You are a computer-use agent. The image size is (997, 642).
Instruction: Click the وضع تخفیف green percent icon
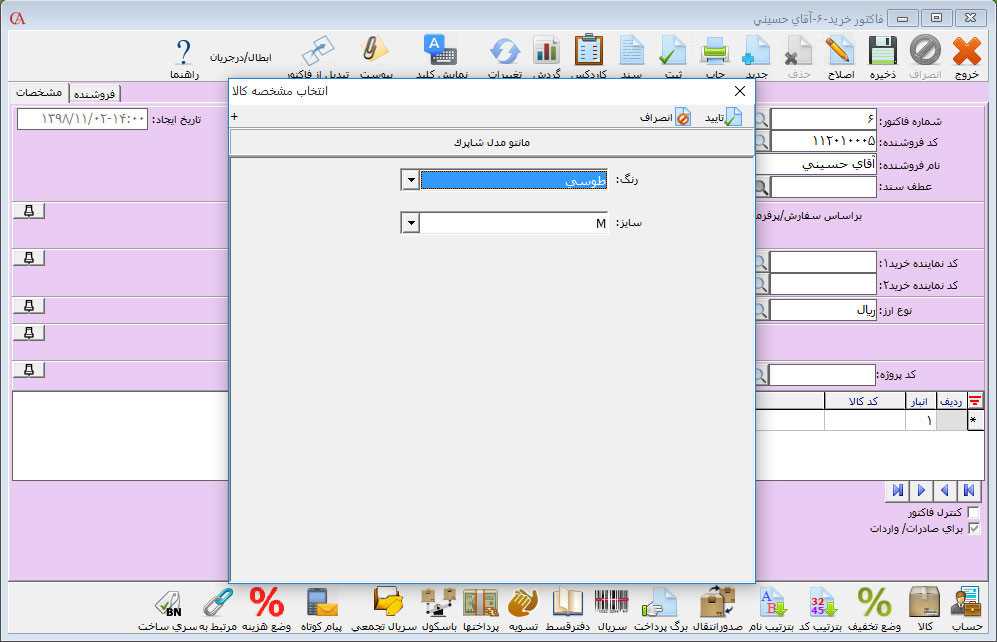point(875,603)
